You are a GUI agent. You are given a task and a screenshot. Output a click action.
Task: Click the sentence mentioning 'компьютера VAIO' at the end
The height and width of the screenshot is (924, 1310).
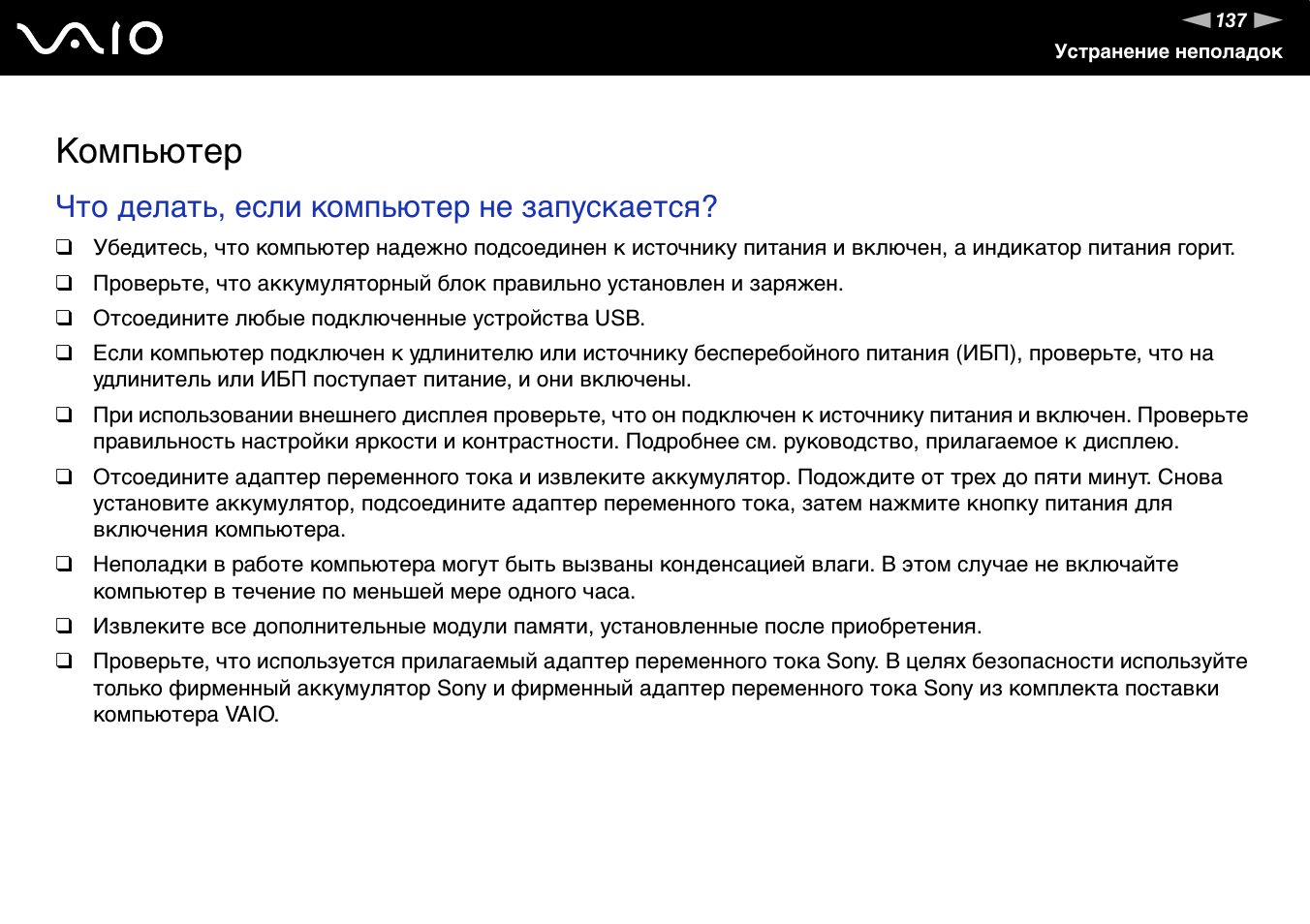pyautogui.click(x=186, y=715)
